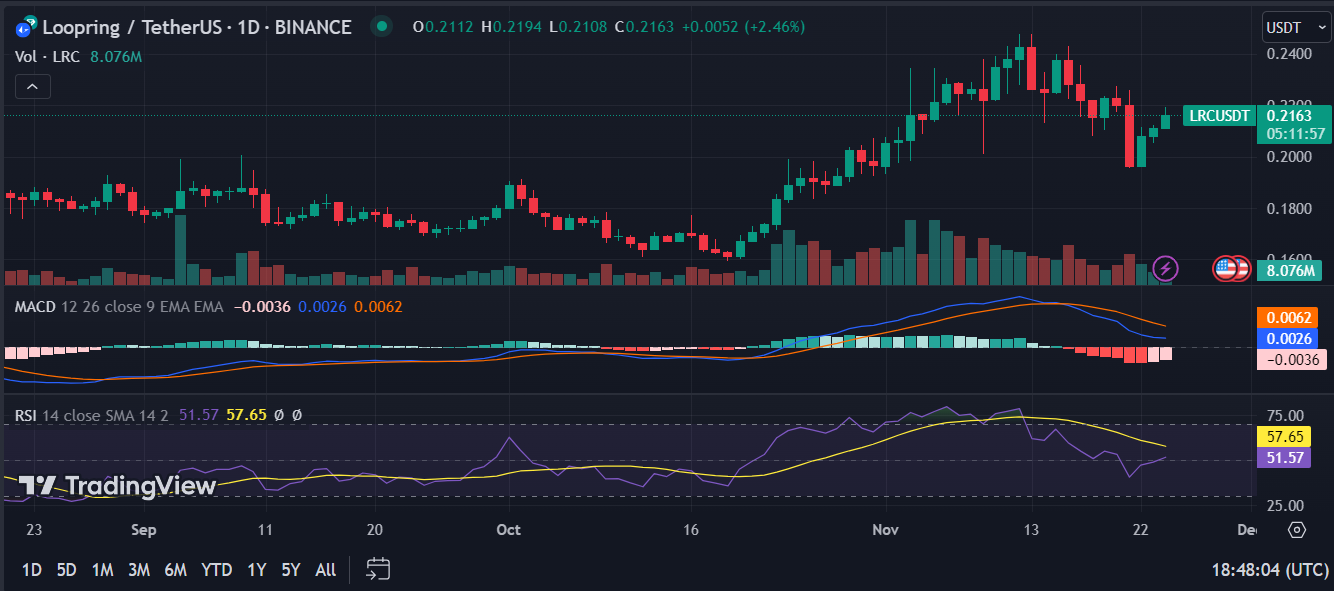This screenshot has width=1334, height=591.
Task: Select the 6M time range
Action: point(176,570)
